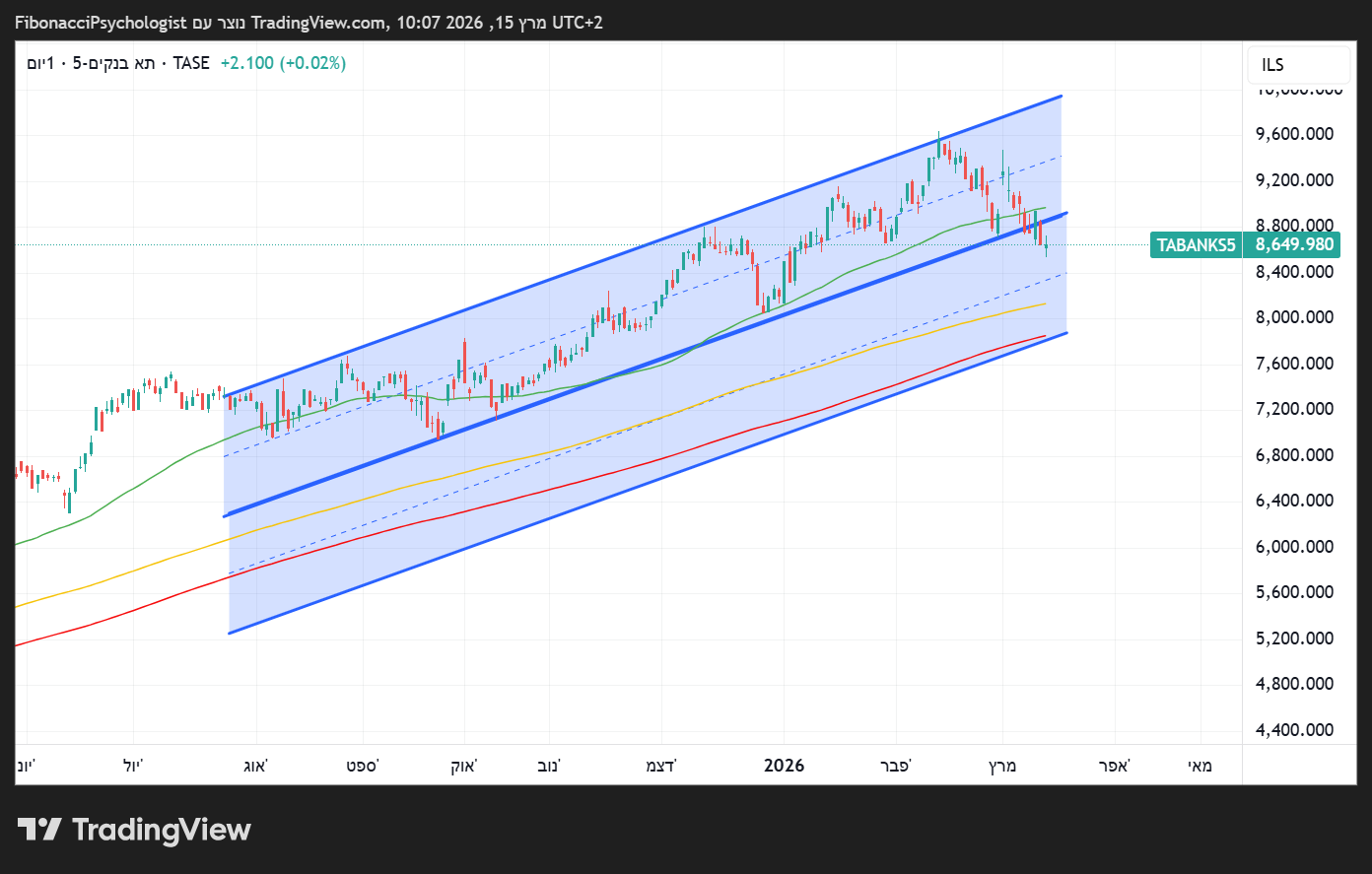Click the TASE exchange label
The width and height of the screenshot is (1372, 874).
[x=191, y=63]
